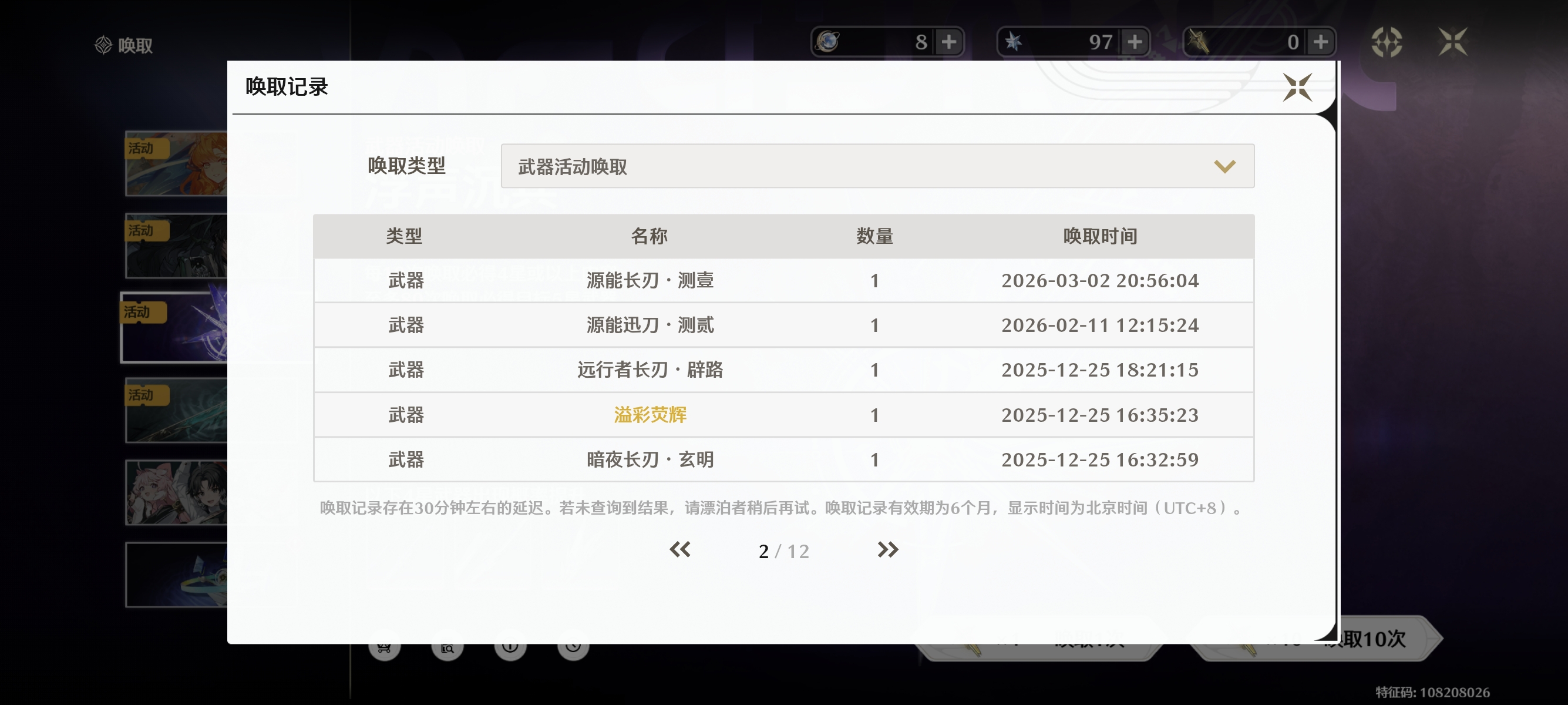Image resolution: width=1568 pixels, height=705 pixels.
Task: Add more of the currency showing 97
Action: click(1134, 42)
